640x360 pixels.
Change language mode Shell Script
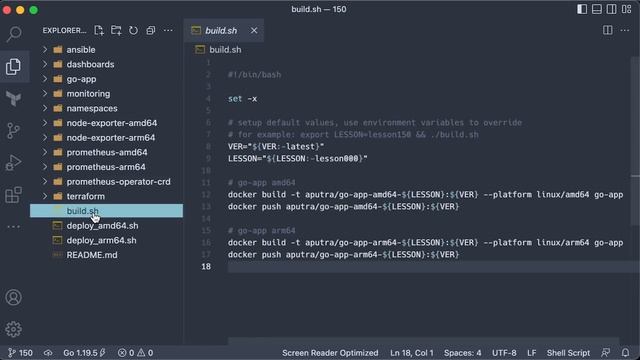[x=568, y=353]
